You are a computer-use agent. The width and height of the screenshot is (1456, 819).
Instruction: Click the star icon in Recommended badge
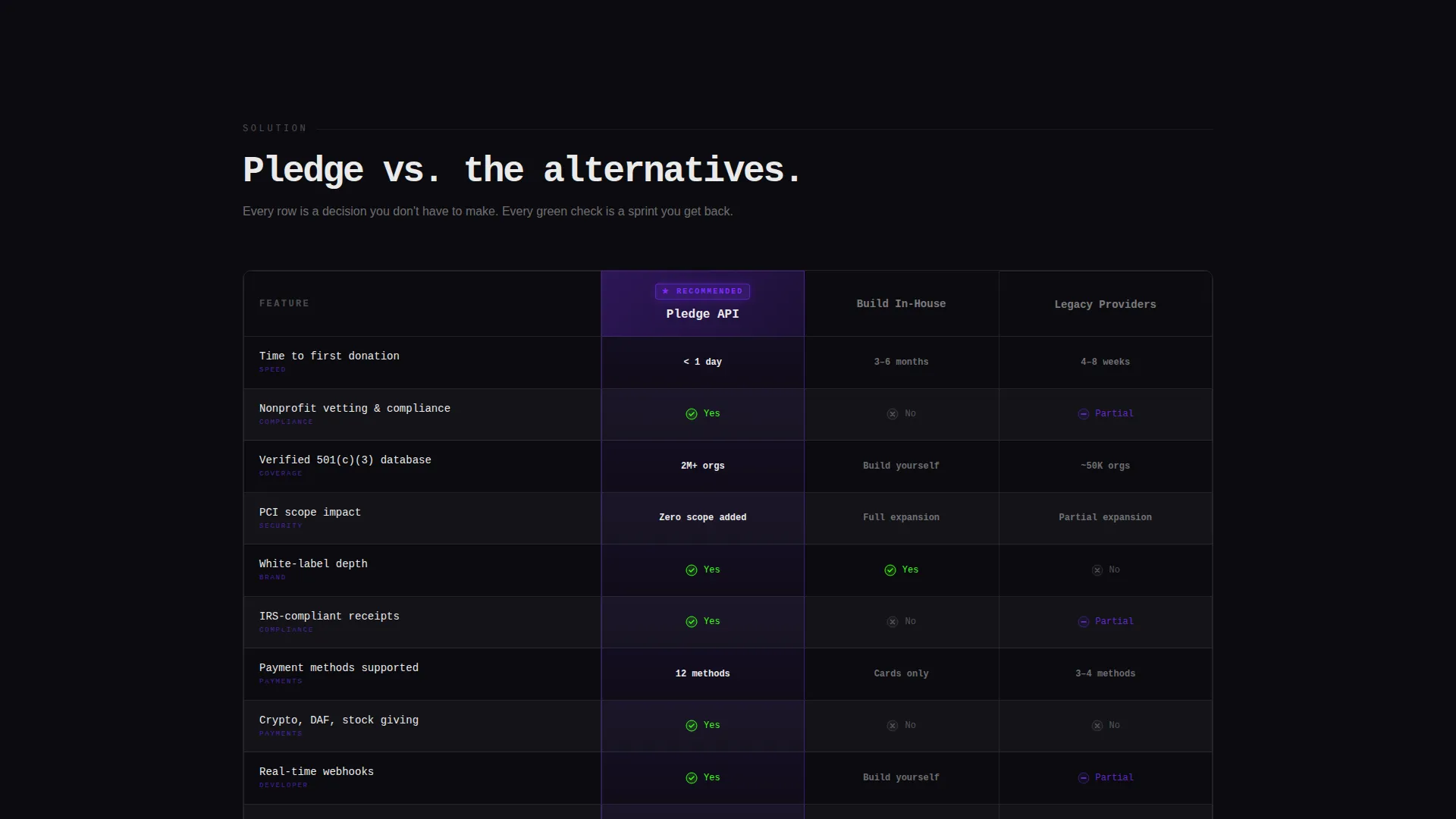(x=666, y=291)
